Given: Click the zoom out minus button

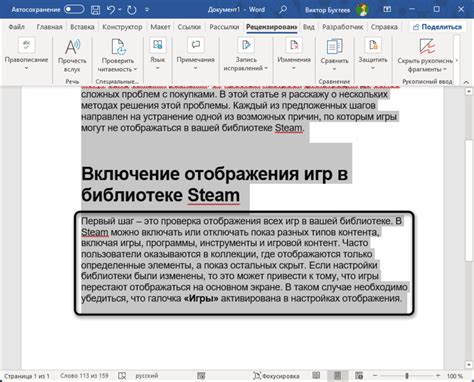Looking at the screenshot, I should click(x=375, y=376).
